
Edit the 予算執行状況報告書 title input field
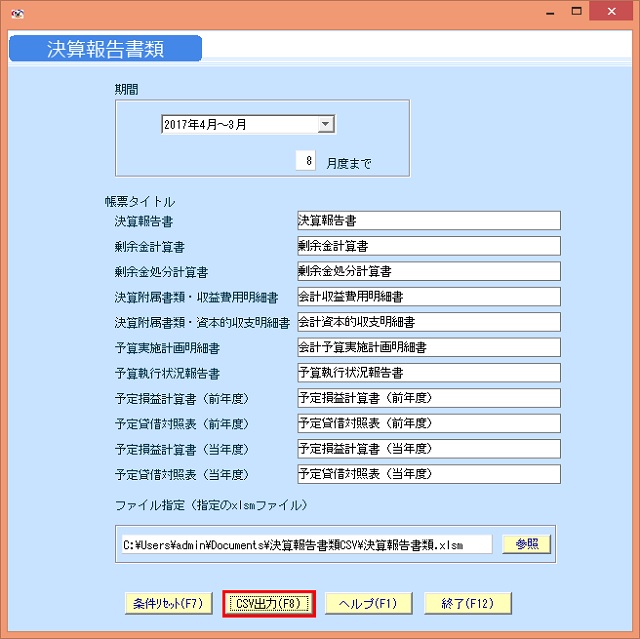click(429, 373)
